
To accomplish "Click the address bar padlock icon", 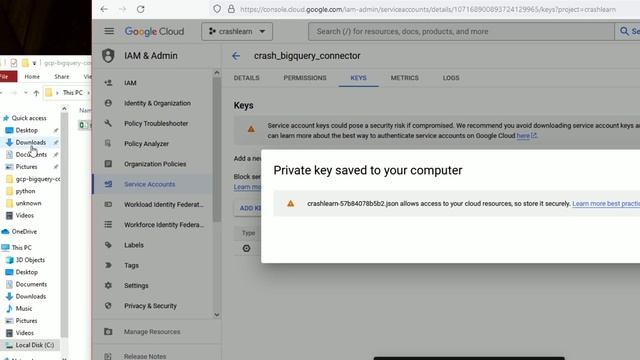I will (x=231, y=9).
